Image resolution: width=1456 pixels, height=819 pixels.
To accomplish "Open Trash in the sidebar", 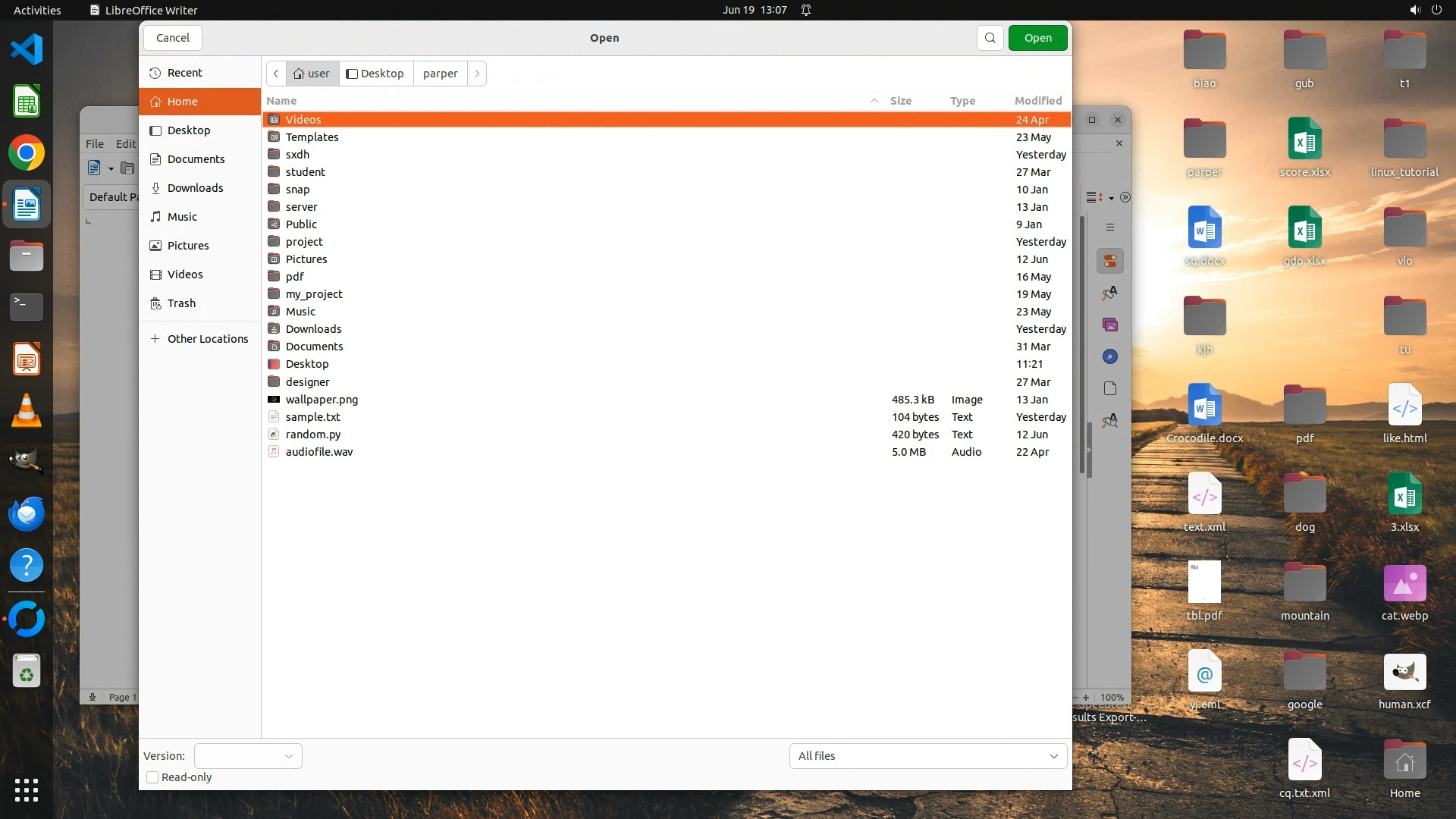I will coord(181,303).
